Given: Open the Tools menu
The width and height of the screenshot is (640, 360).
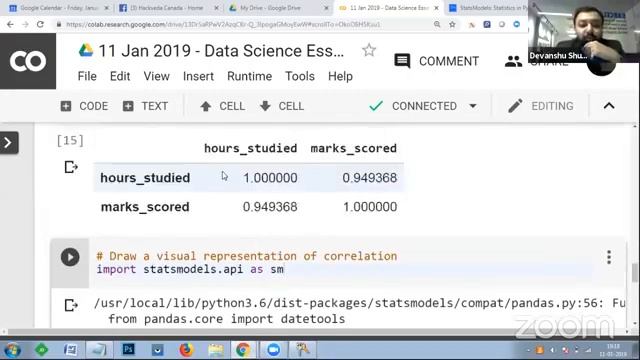Looking at the screenshot, I should (300, 76).
